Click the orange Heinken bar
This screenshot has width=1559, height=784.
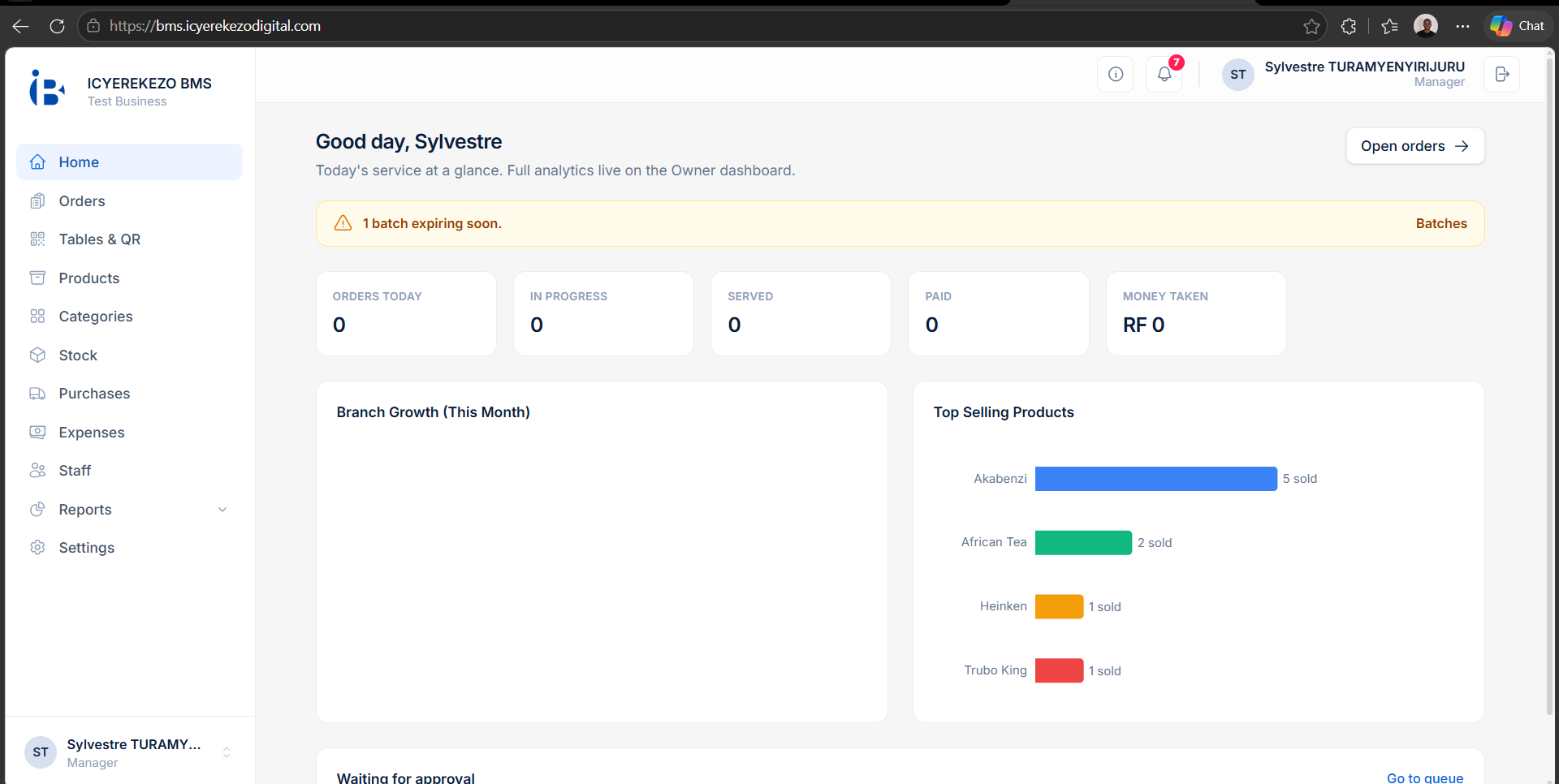pyautogui.click(x=1059, y=607)
